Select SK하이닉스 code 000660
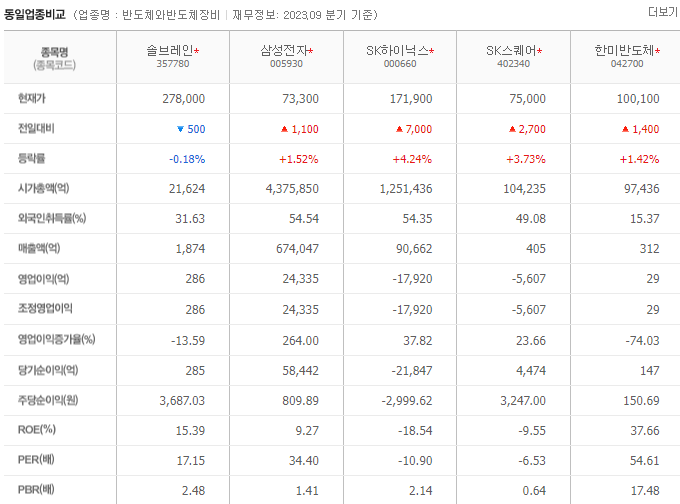 click(400, 64)
